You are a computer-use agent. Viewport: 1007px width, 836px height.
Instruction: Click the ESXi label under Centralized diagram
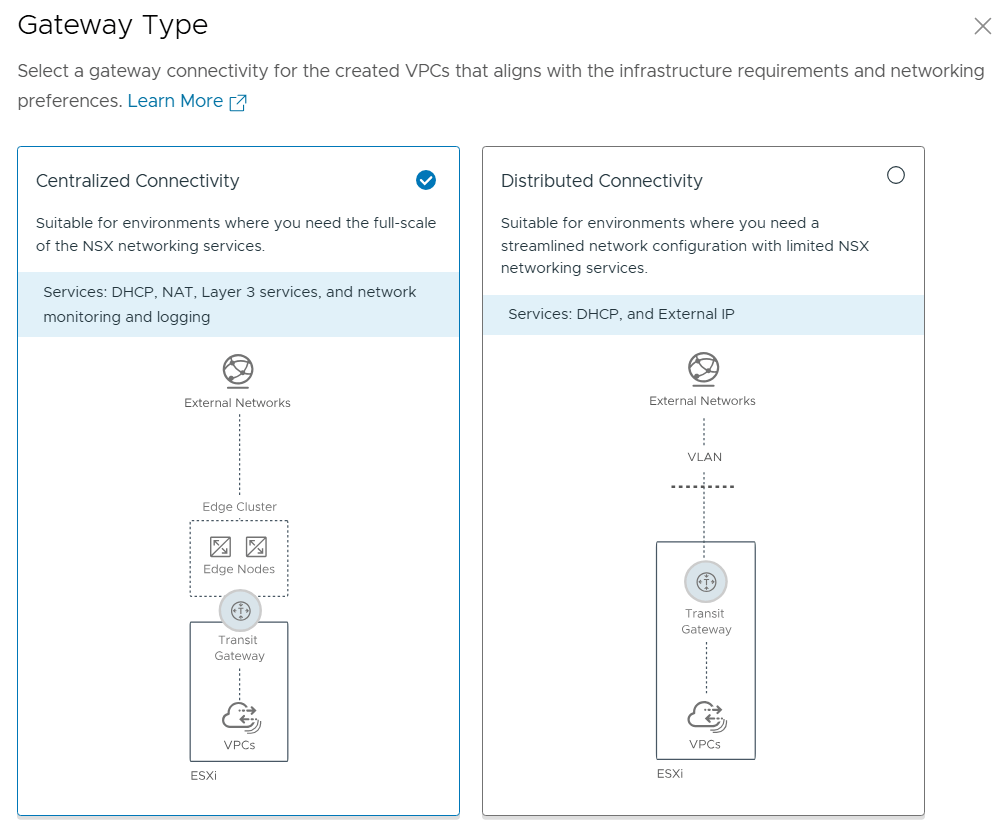(203, 775)
